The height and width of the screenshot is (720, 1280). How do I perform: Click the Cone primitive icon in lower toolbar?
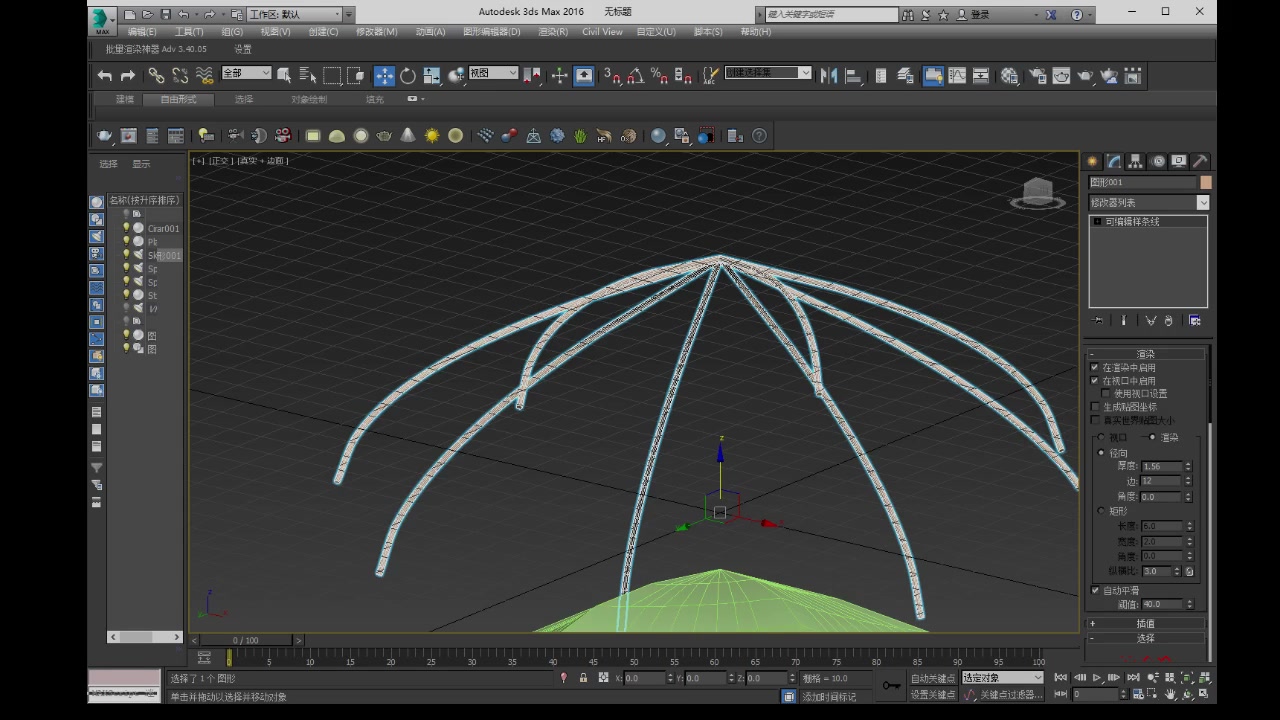[x=408, y=136]
